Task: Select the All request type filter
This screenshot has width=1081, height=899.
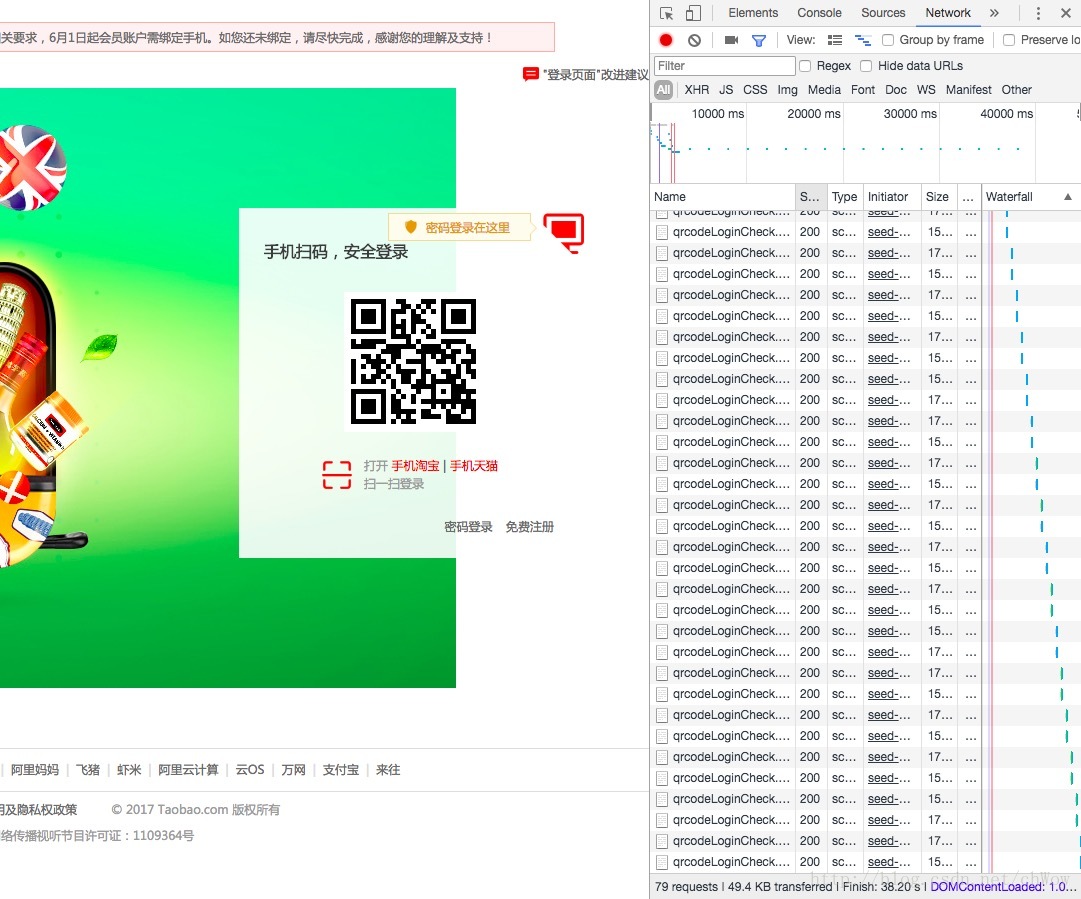Action: 663,90
